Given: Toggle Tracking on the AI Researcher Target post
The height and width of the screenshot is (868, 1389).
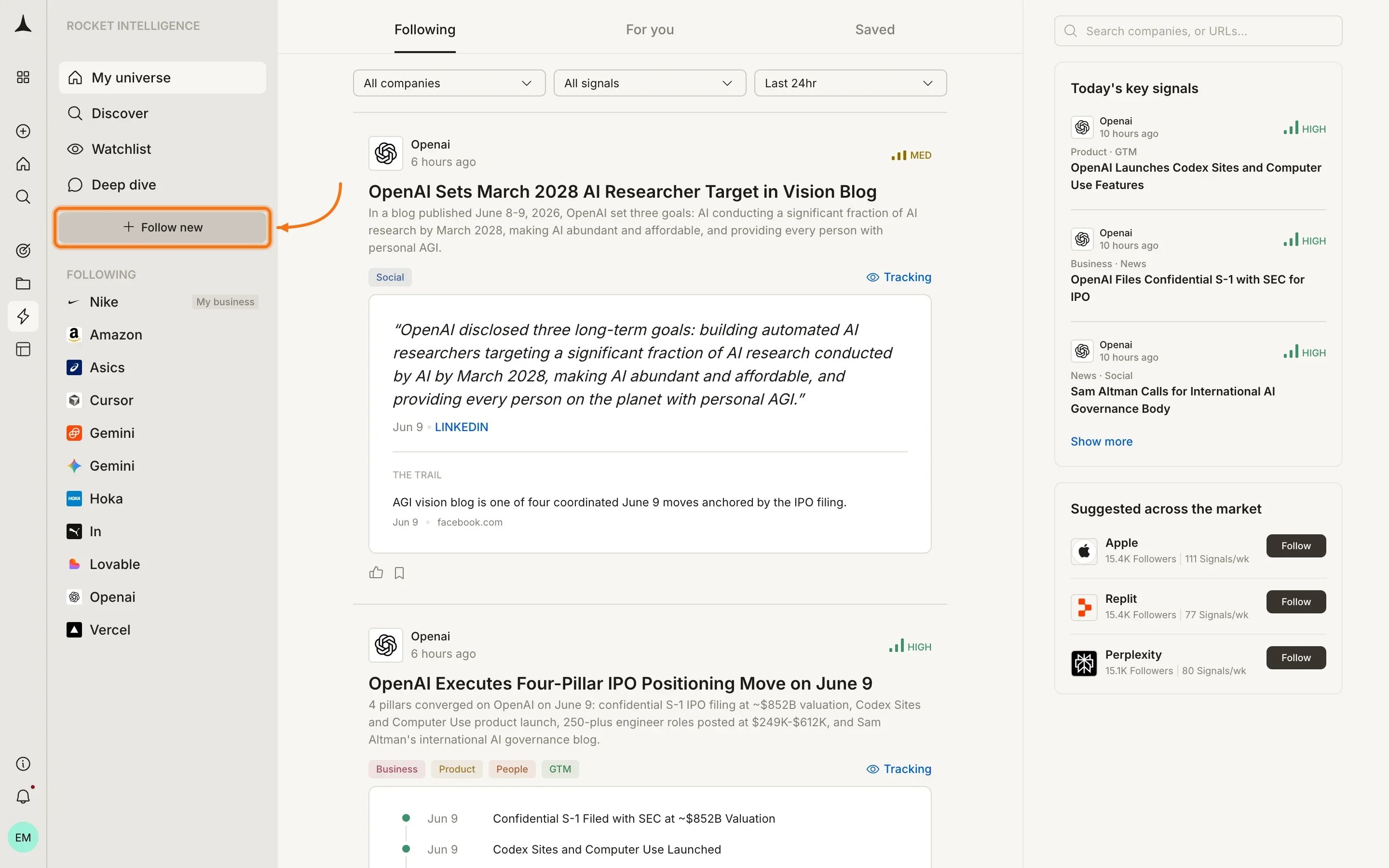Looking at the screenshot, I should click(898, 277).
